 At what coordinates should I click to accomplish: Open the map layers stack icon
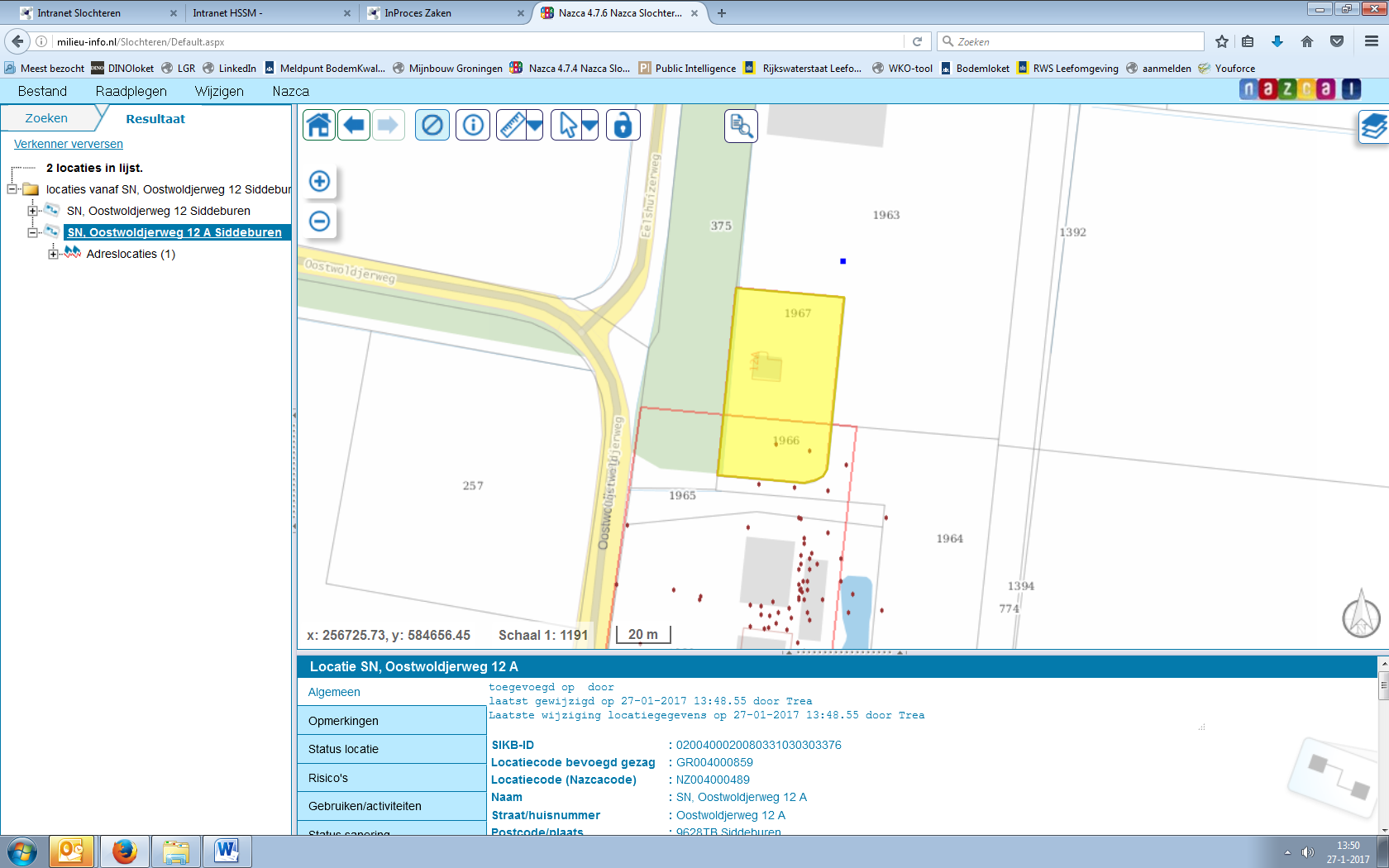click(x=1374, y=127)
